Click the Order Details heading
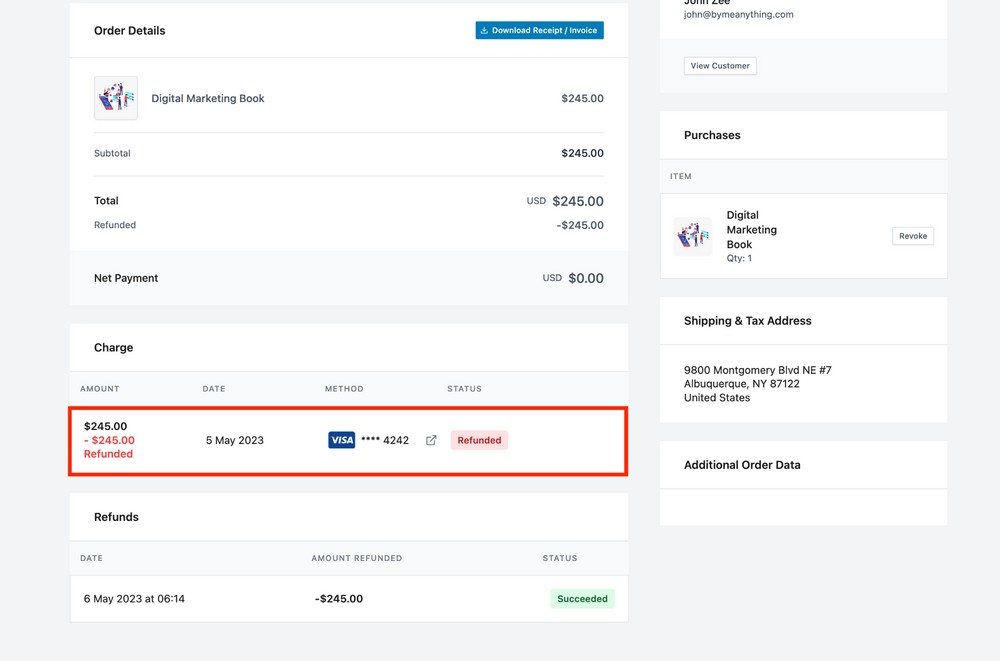 click(x=129, y=30)
